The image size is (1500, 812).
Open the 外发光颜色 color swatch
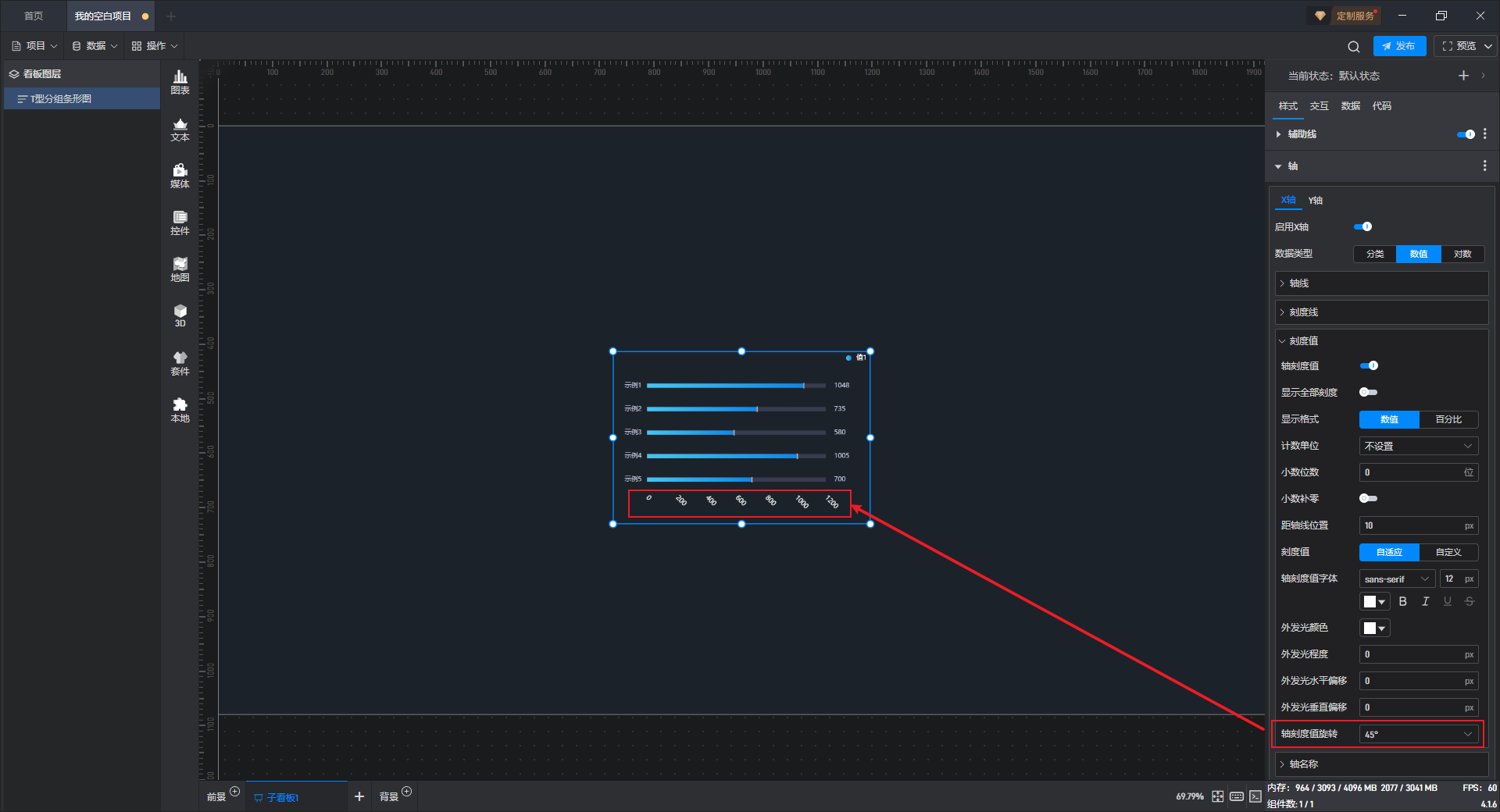pos(1375,628)
